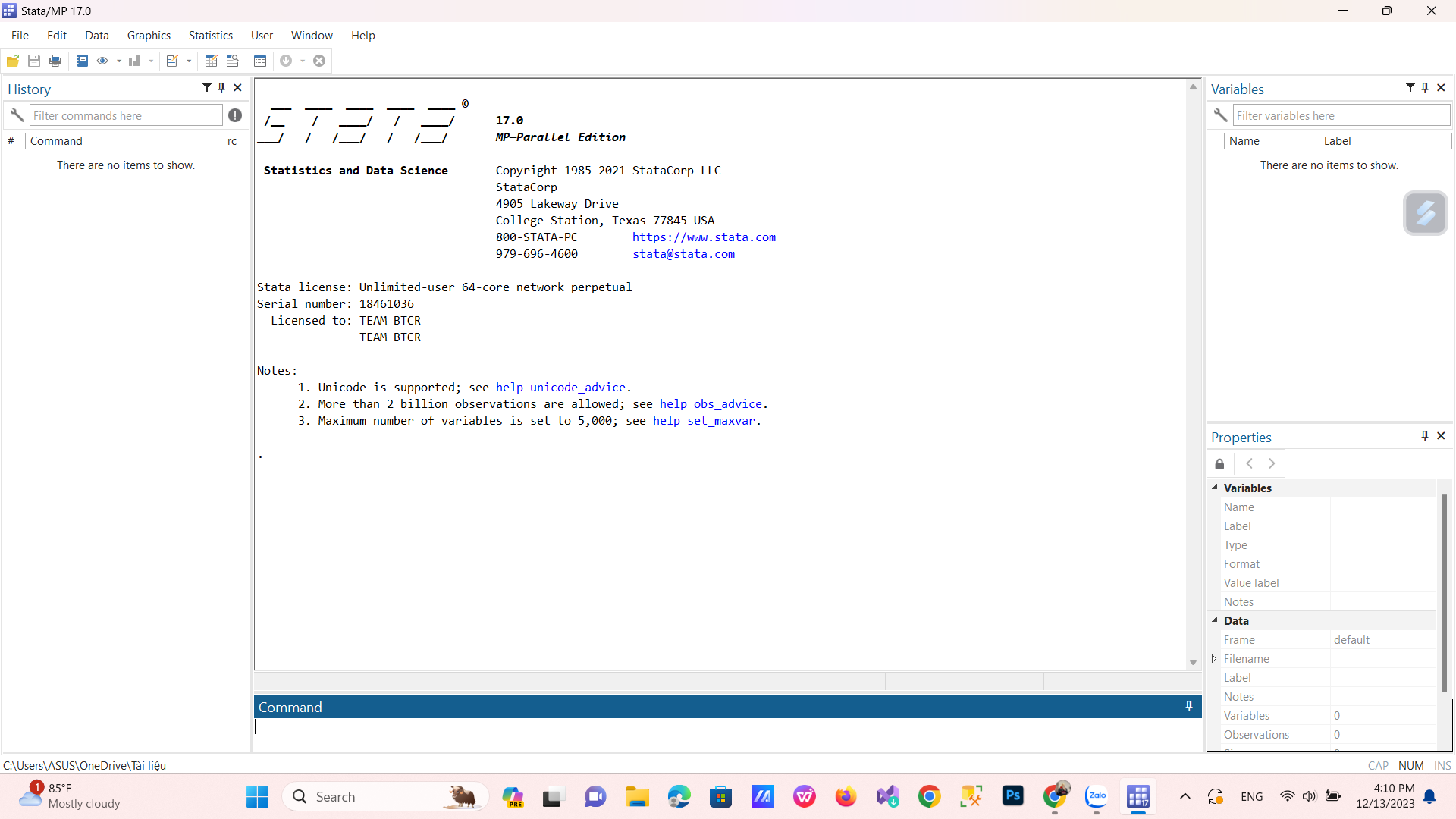Click the Open file folder icon
Viewport: 1456px width, 819px height.
(13, 61)
